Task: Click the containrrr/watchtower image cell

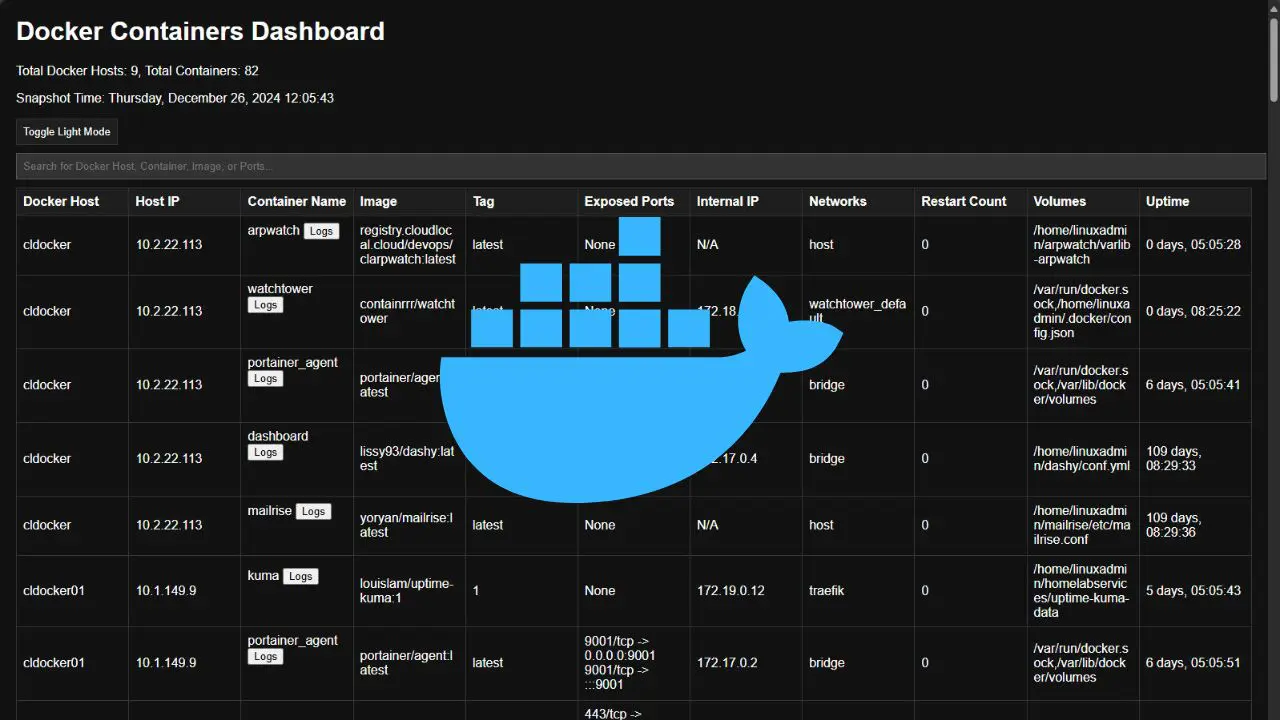Action: tap(408, 311)
